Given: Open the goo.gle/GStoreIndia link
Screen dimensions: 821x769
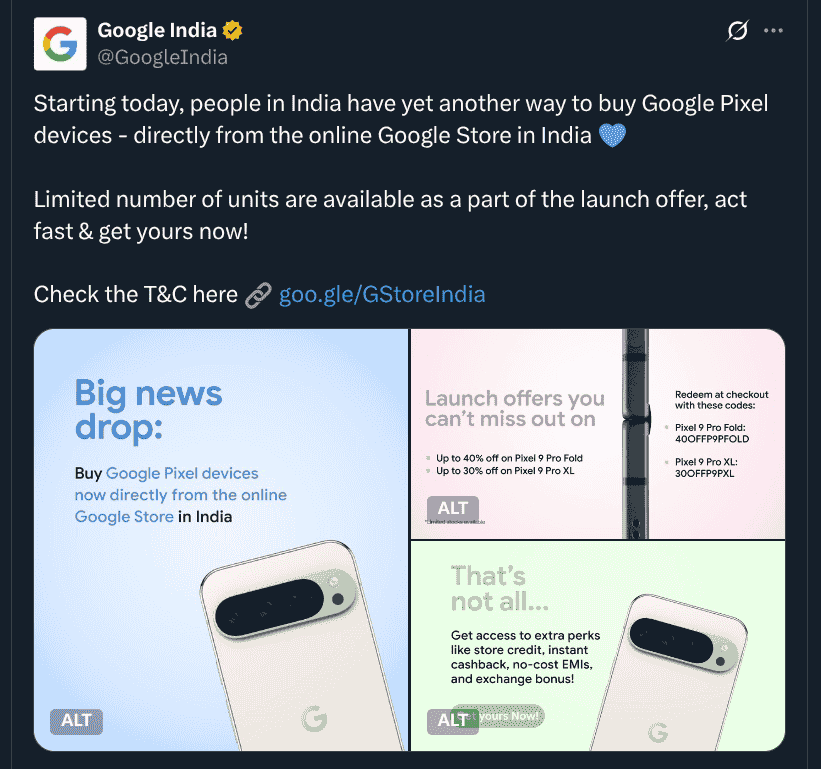Looking at the screenshot, I should click(382, 294).
